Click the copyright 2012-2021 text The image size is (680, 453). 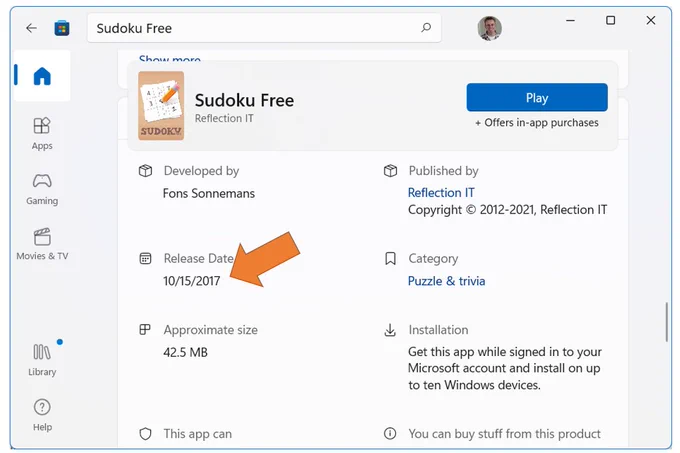(507, 210)
